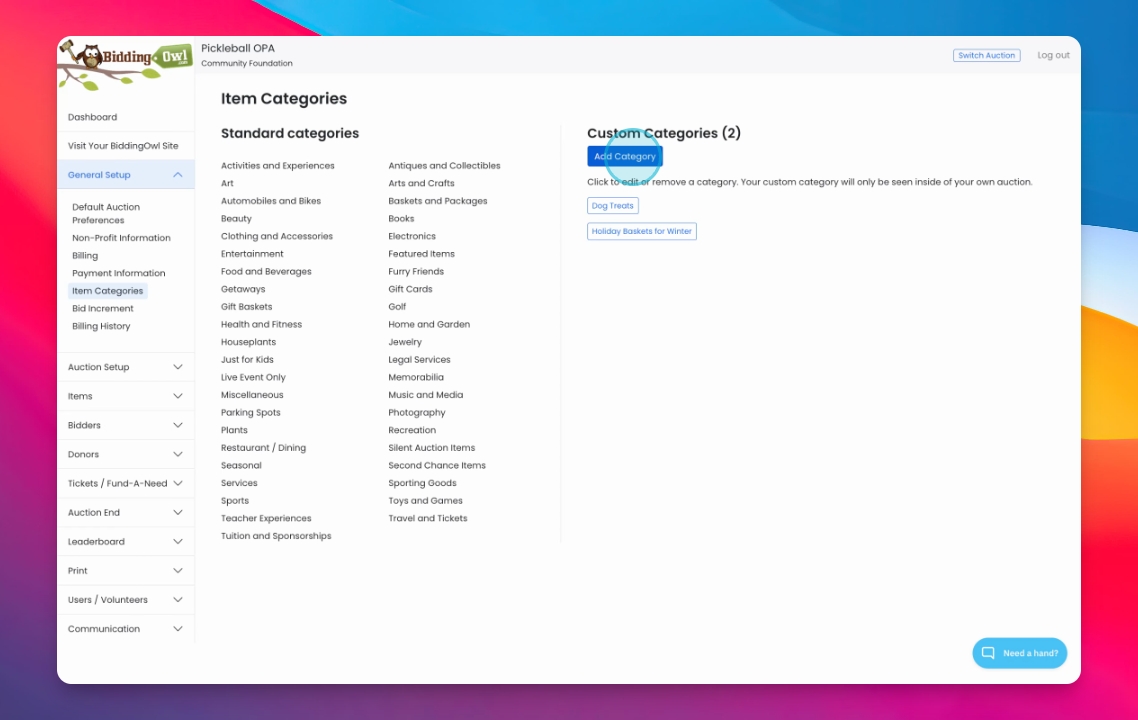Click Arts and Crafts category
Image resolution: width=1138 pixels, height=720 pixels.
(x=421, y=183)
